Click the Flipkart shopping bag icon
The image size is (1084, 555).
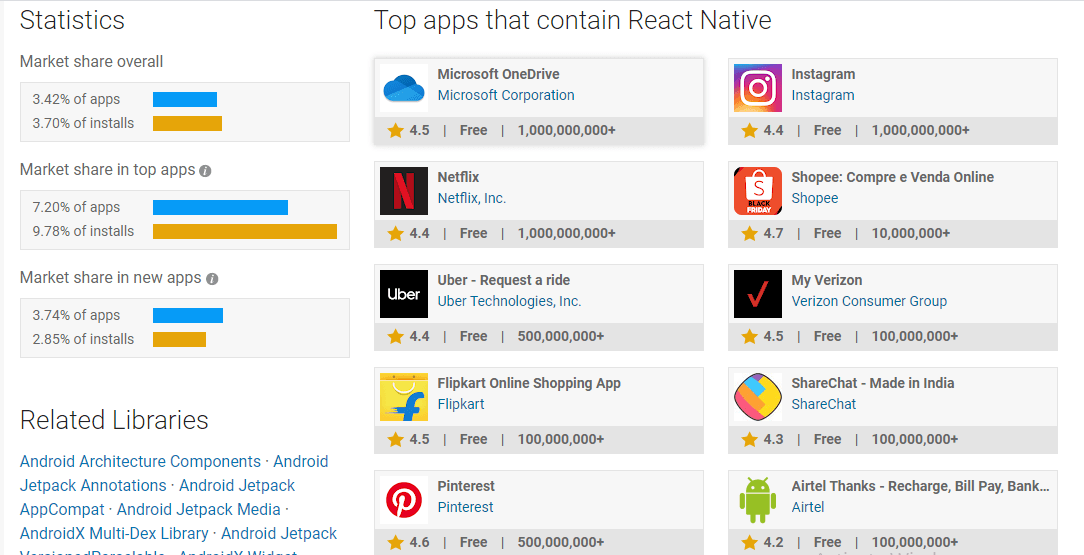coord(404,397)
